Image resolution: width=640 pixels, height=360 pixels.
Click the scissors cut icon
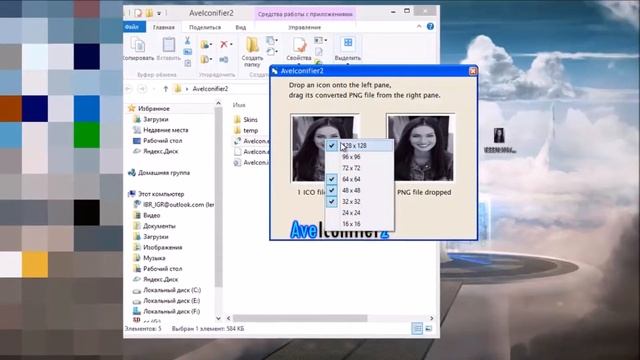pos(187,40)
